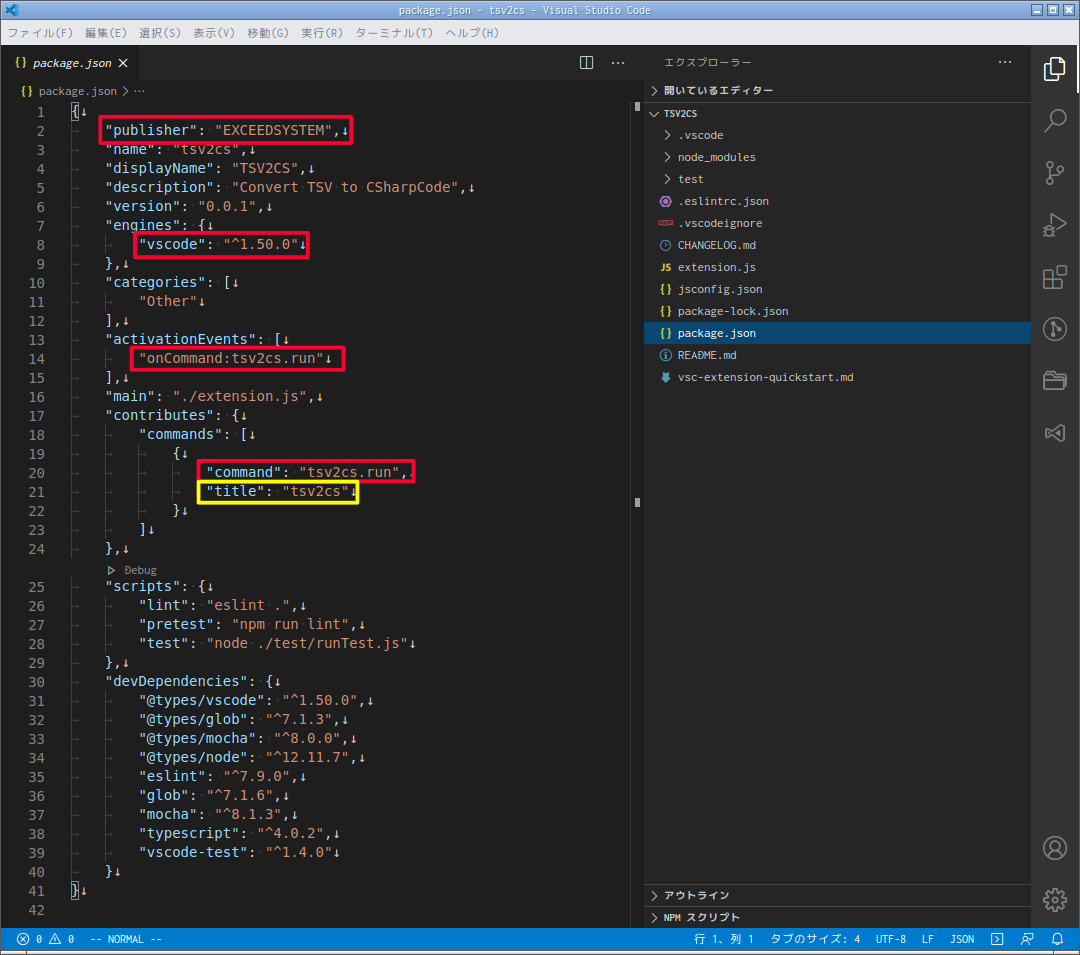This screenshot has width=1080, height=955.
Task: Place cursor on line 16 main entry
Action: pyautogui.click(x=214, y=397)
